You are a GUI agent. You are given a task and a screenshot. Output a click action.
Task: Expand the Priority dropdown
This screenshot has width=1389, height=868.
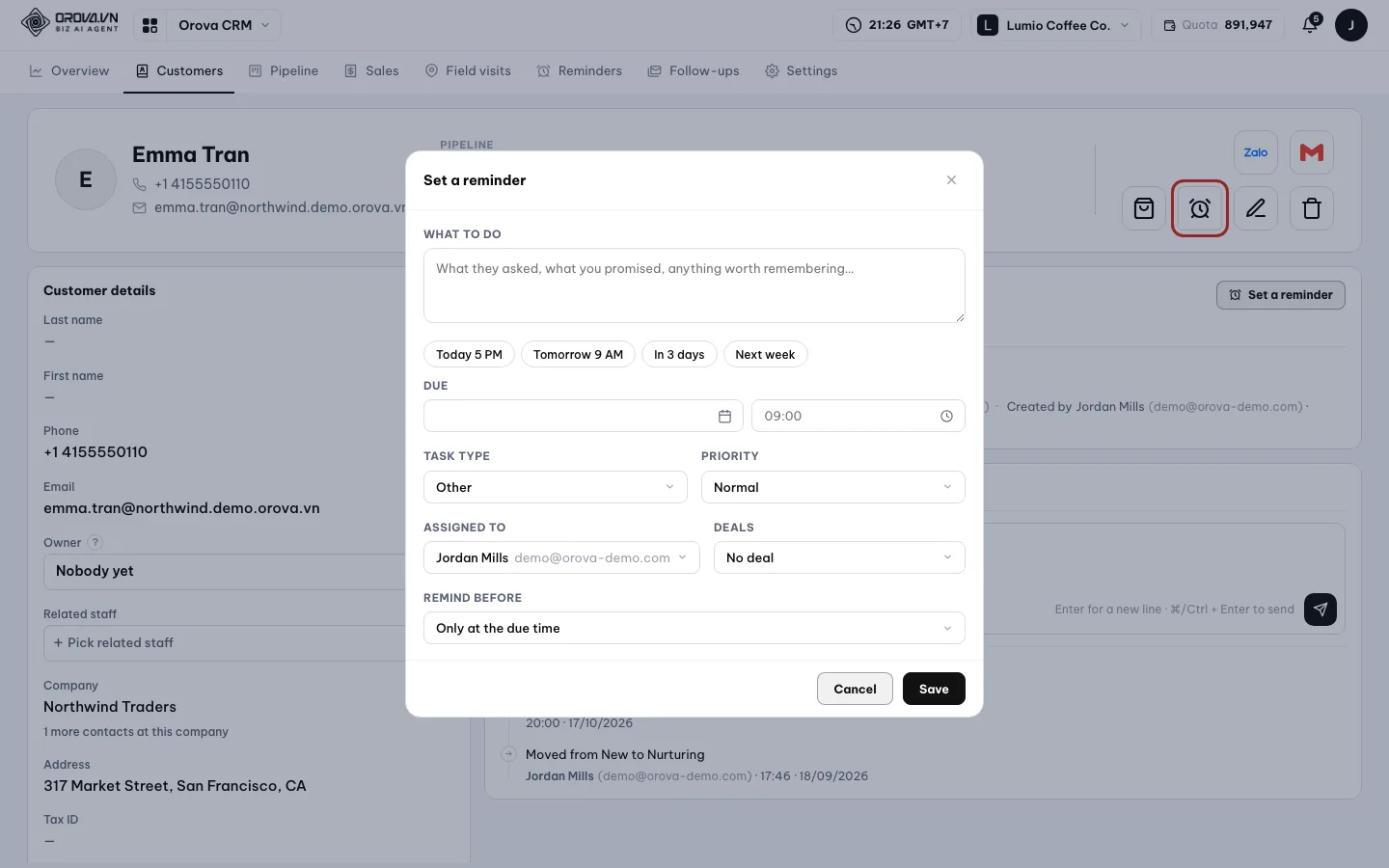click(x=833, y=487)
